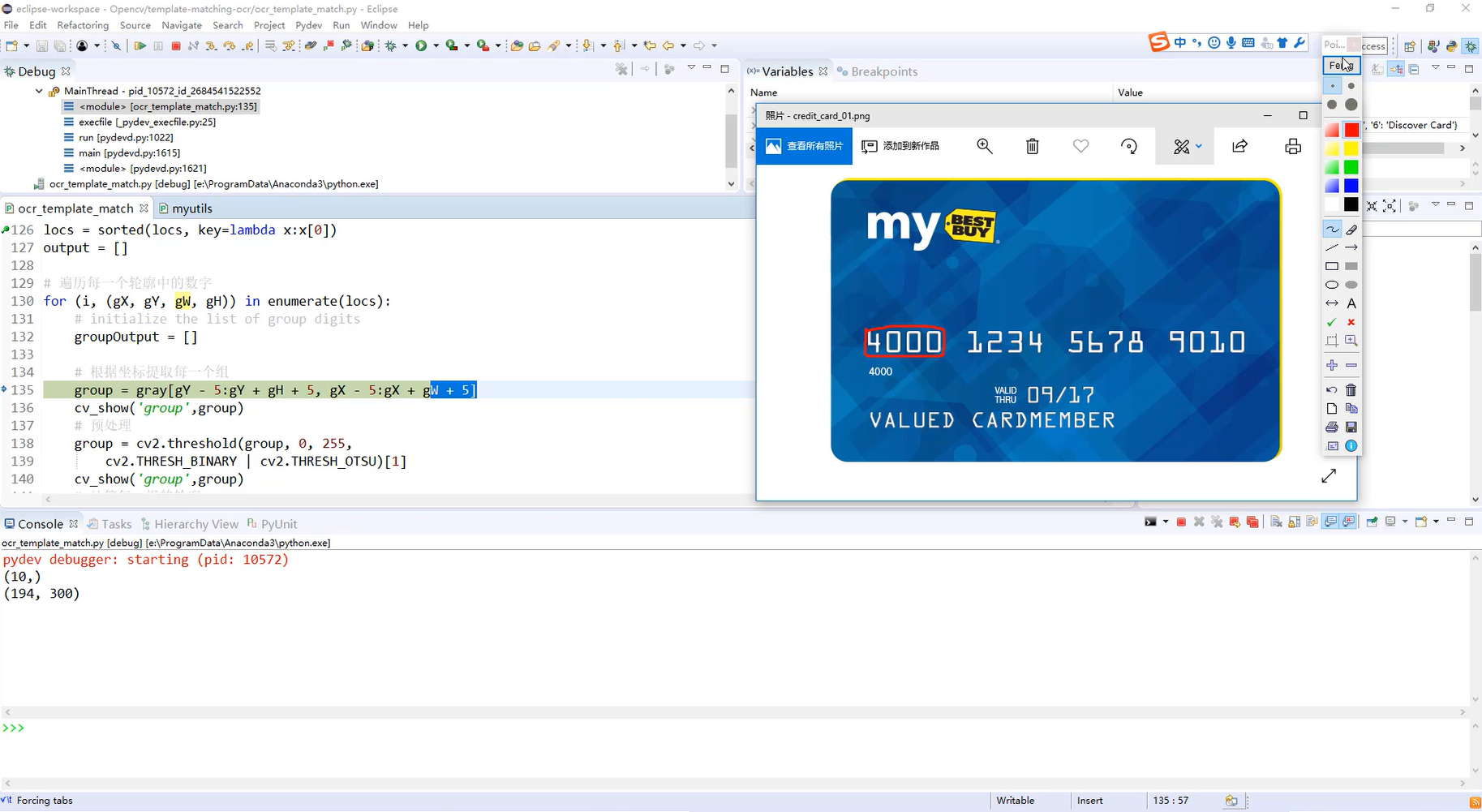The height and width of the screenshot is (812, 1482).
Task: Skip all breakpoints via the toolbar icon
Action: point(116,46)
